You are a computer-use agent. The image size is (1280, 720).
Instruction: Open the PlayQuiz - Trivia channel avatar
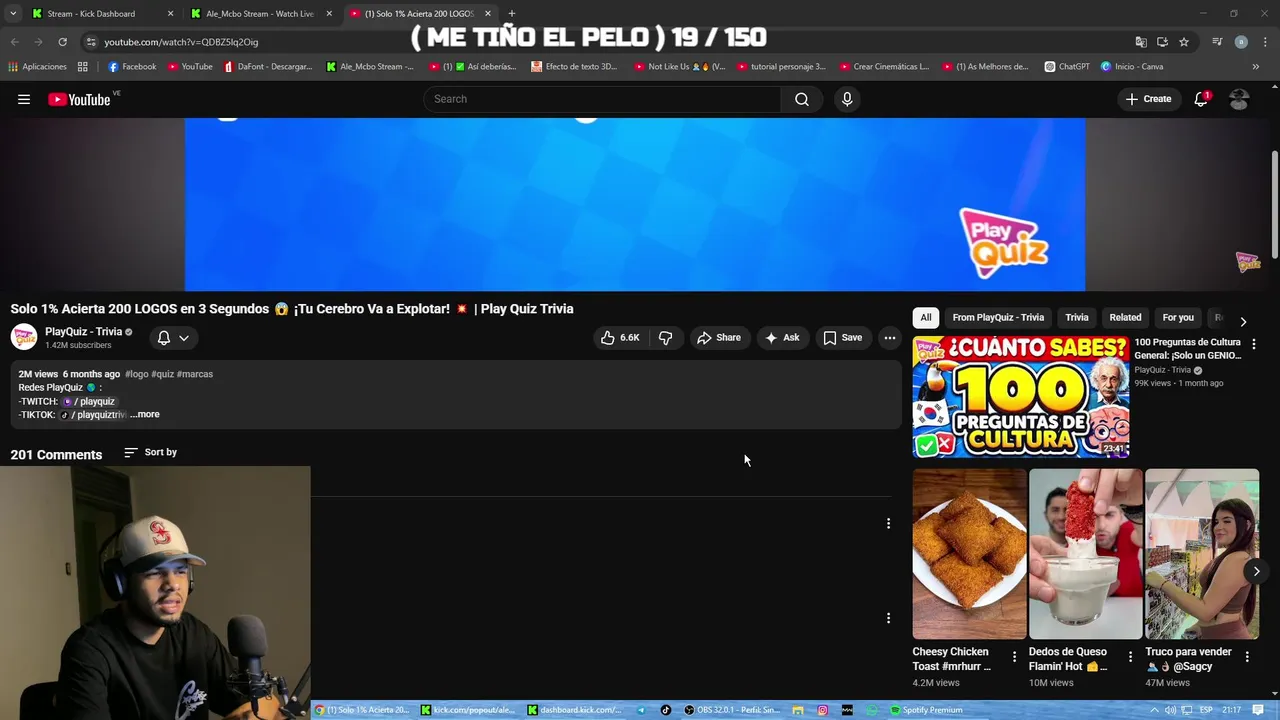tap(24, 337)
